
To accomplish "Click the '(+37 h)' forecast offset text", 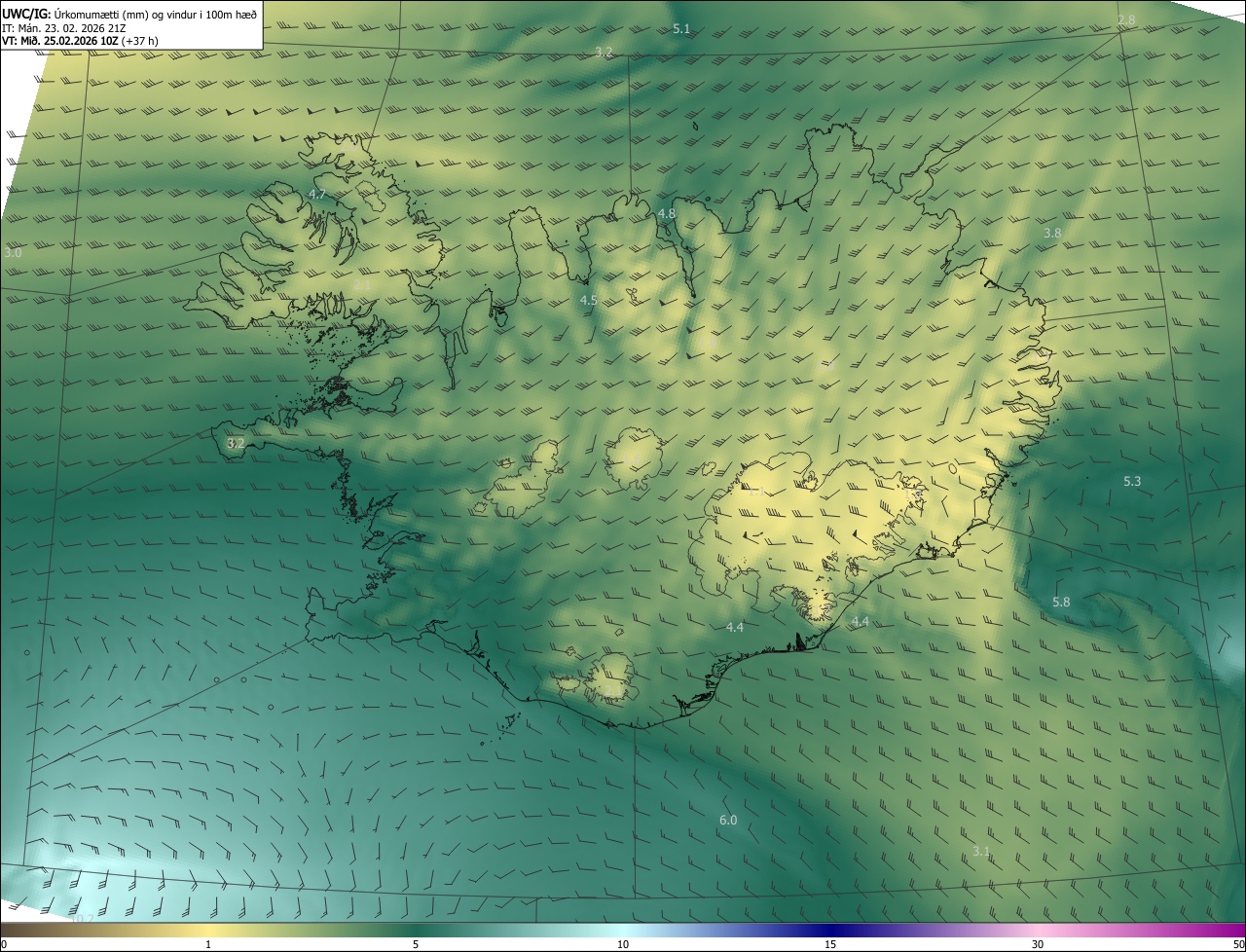I will tap(142, 42).
